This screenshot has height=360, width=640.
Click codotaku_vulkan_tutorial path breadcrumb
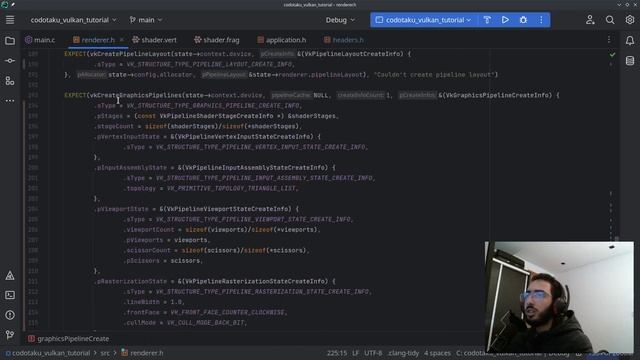click(47, 353)
